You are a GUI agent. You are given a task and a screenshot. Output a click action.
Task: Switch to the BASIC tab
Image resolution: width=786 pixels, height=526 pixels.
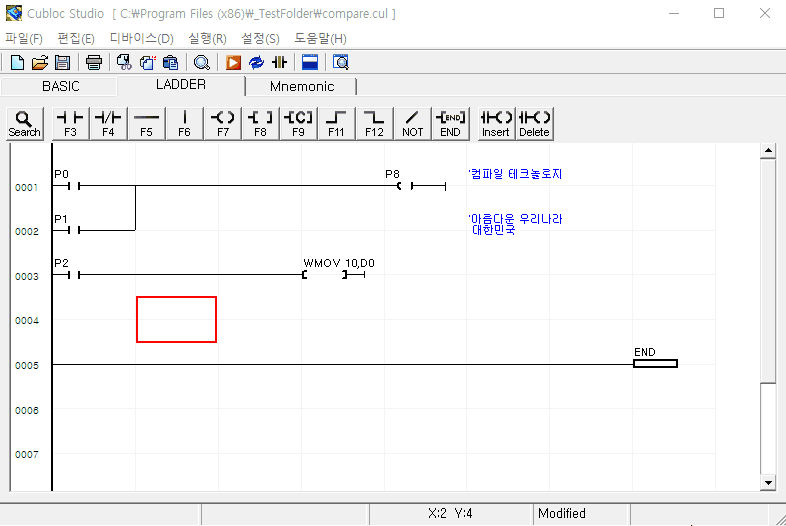click(x=60, y=86)
